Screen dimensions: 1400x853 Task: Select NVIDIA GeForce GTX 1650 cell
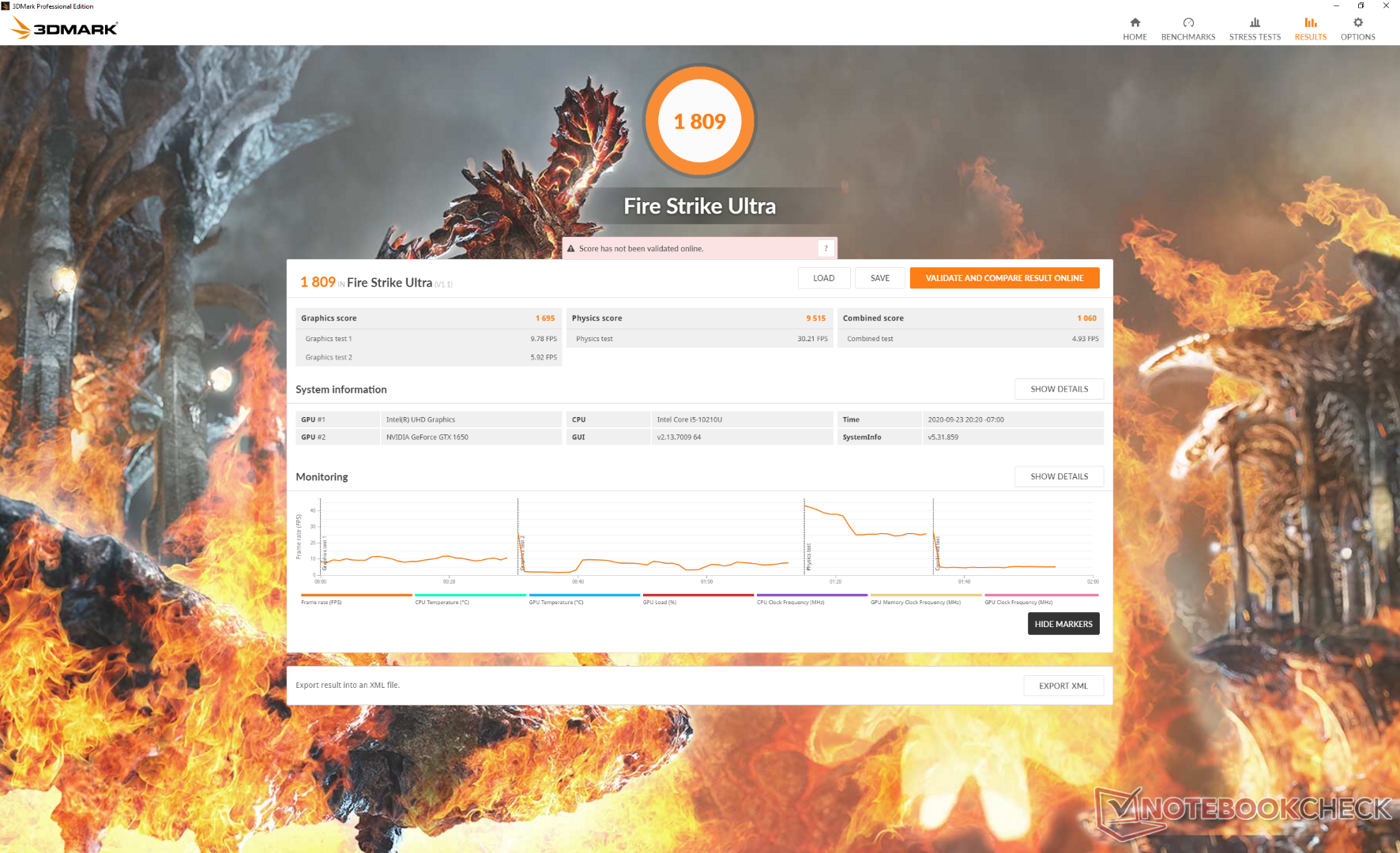pos(471,437)
